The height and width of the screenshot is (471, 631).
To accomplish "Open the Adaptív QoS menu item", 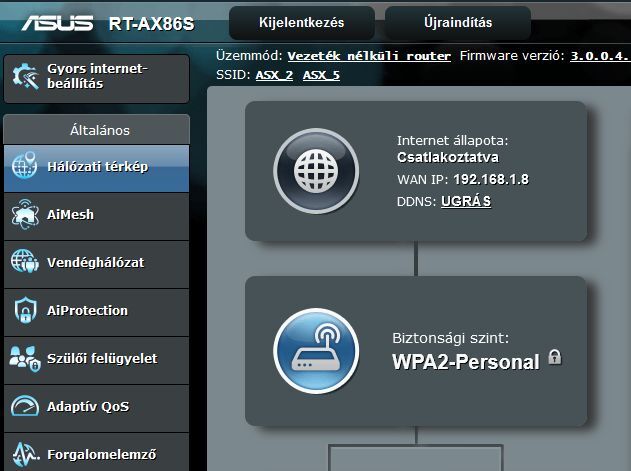I will [x=96, y=408].
